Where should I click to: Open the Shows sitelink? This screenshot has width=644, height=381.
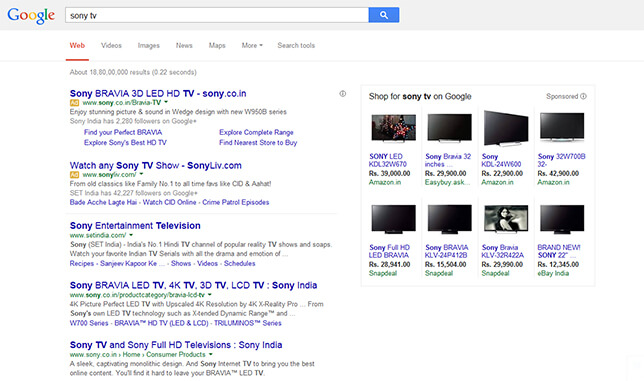point(181,264)
